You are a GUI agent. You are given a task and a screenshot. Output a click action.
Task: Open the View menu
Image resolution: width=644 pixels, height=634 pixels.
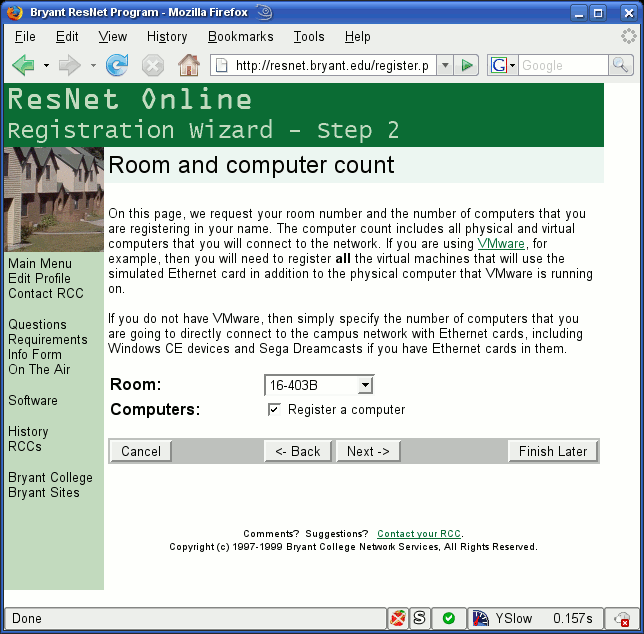click(113, 37)
